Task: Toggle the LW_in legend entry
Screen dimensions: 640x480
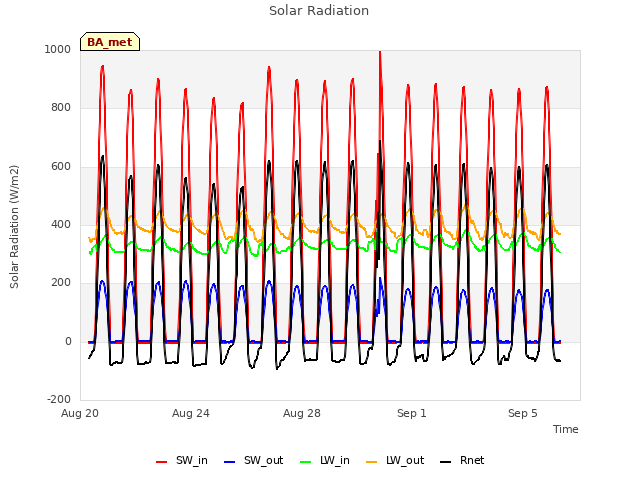Action: [325, 461]
